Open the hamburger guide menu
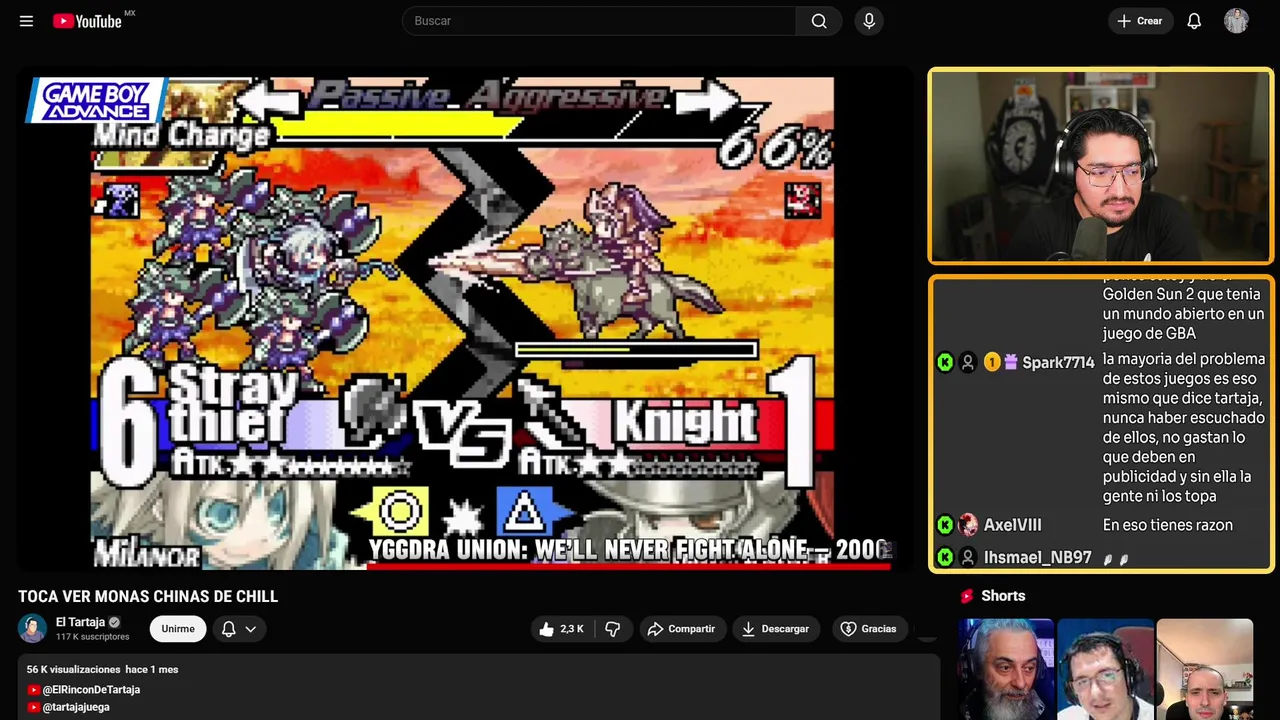The image size is (1280, 720). (26, 21)
